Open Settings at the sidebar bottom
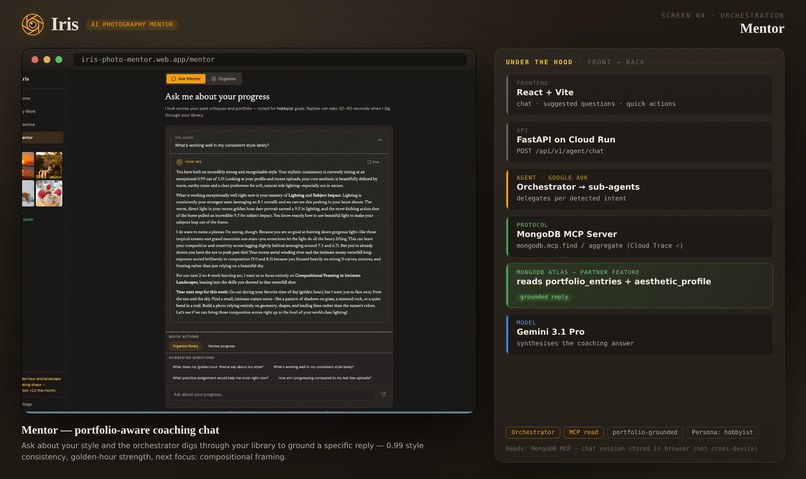Image resolution: width=806 pixels, height=479 pixels. click(27, 404)
